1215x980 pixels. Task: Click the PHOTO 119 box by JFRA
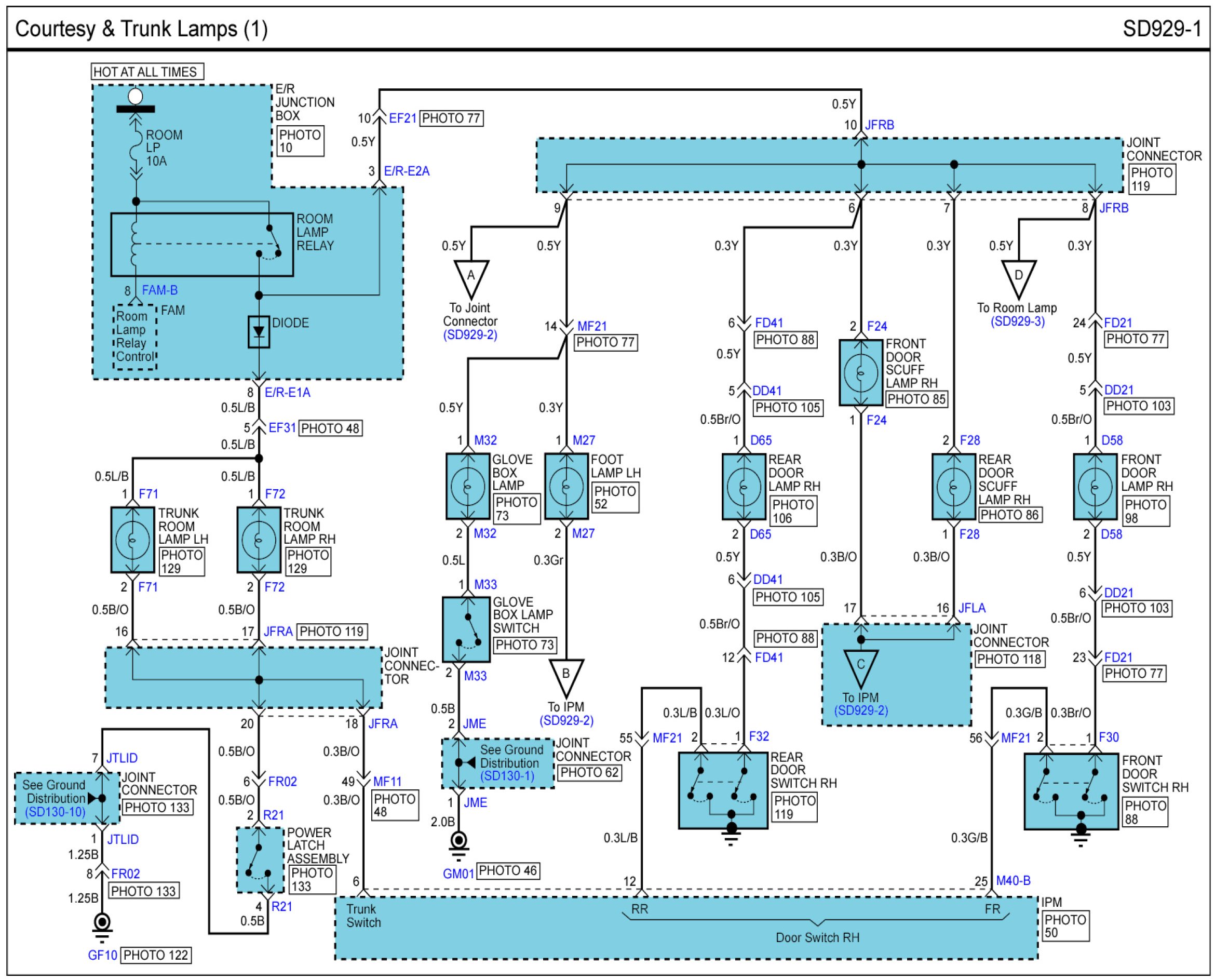click(x=331, y=631)
